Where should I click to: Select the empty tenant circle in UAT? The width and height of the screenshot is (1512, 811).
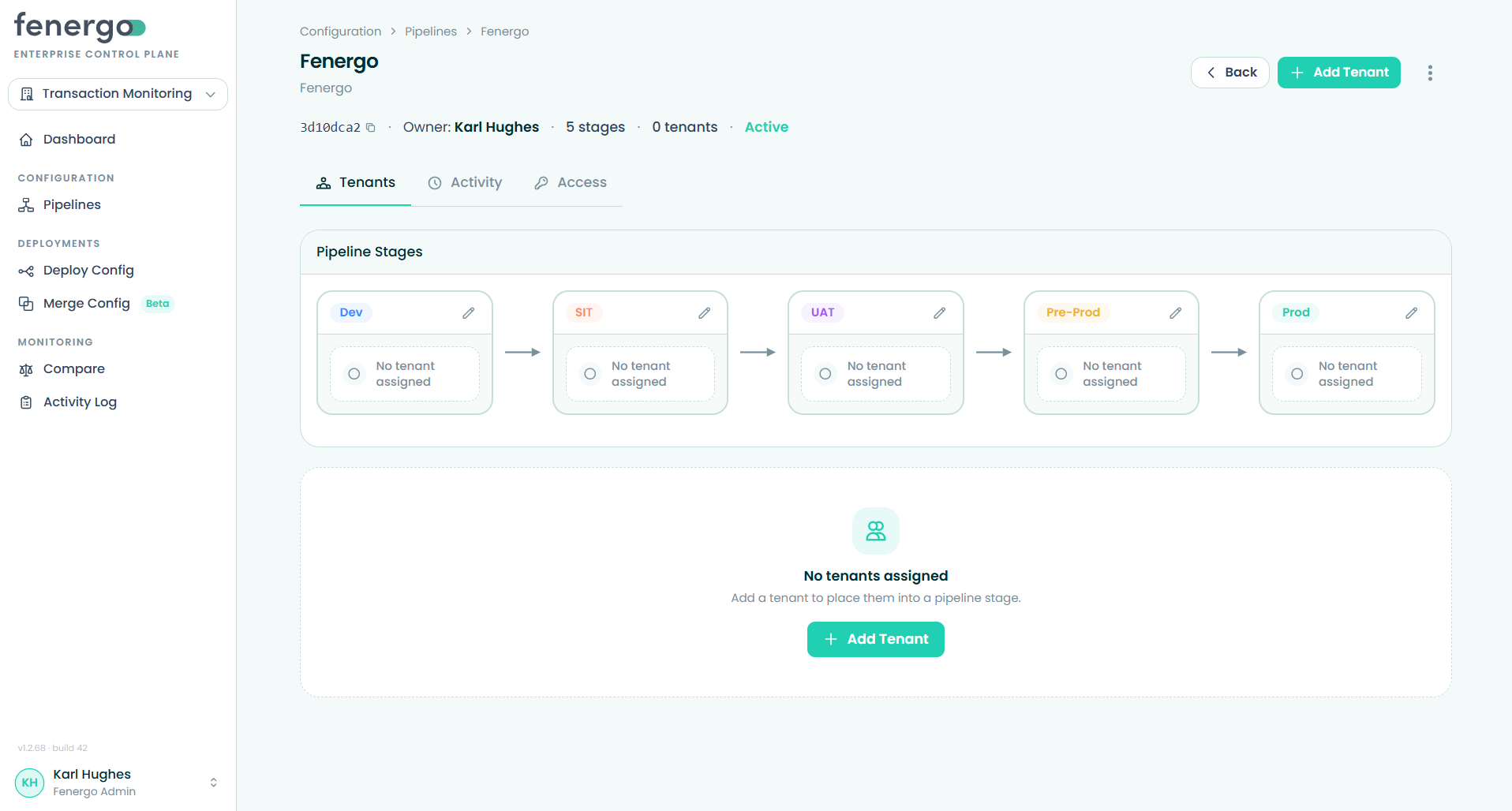pyautogui.click(x=825, y=374)
